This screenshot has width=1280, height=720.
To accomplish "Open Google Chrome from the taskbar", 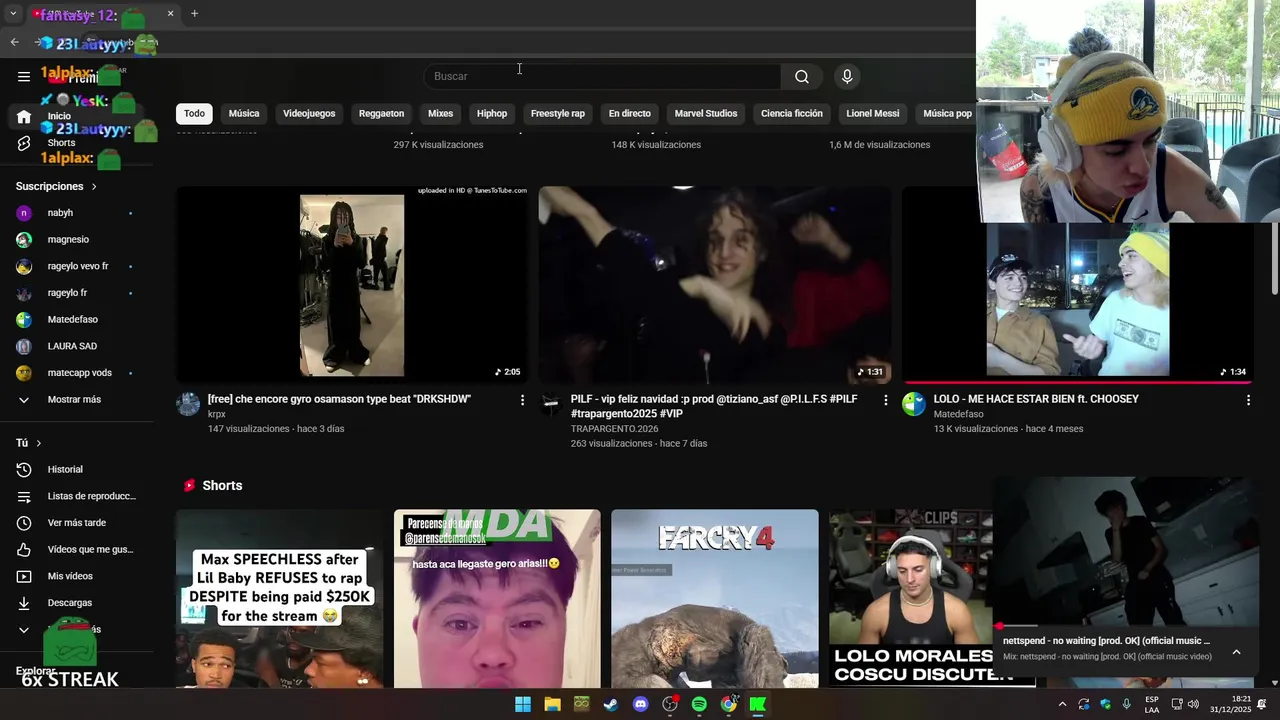I will [729, 704].
